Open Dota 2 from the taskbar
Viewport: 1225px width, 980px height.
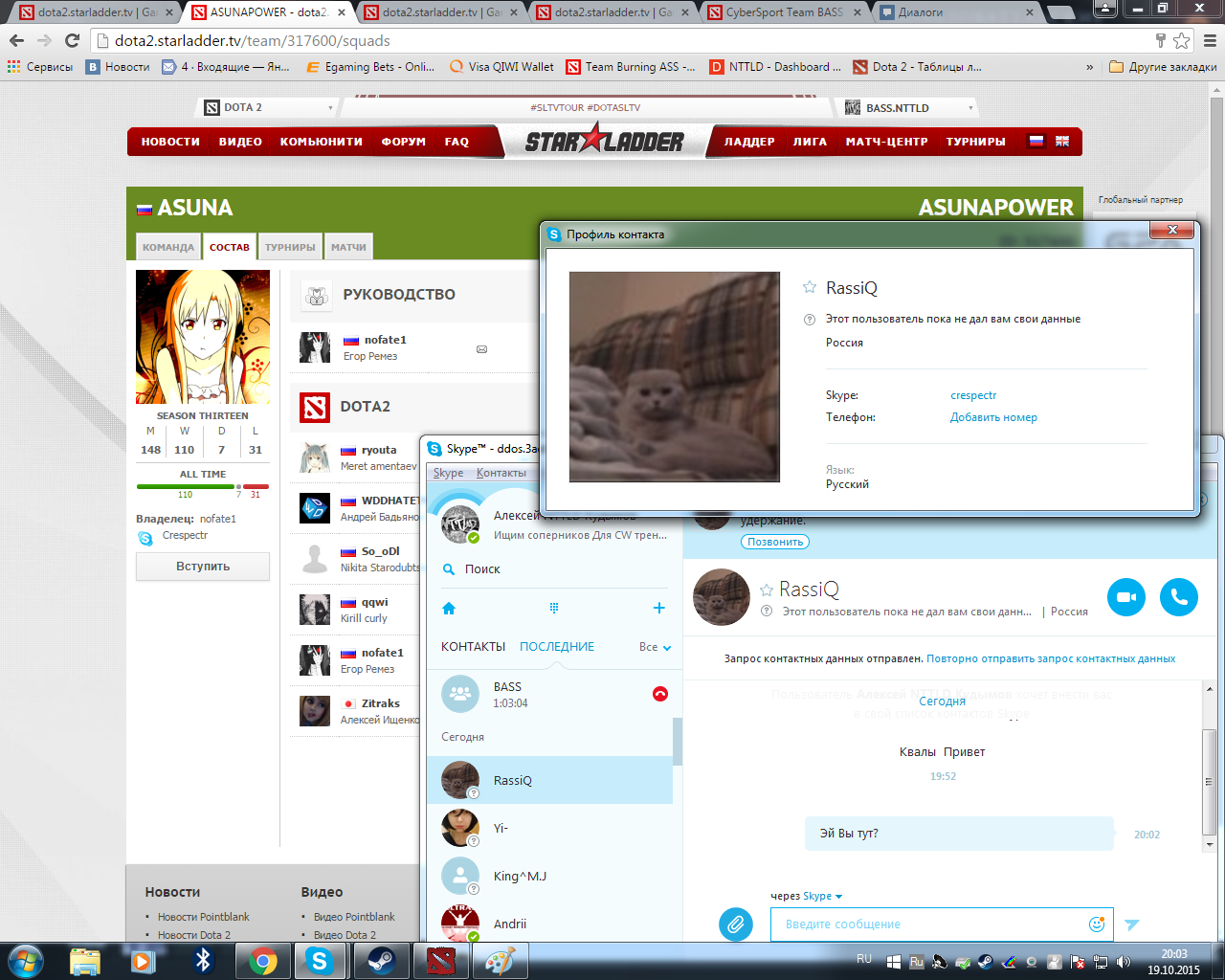pyautogui.click(x=441, y=961)
